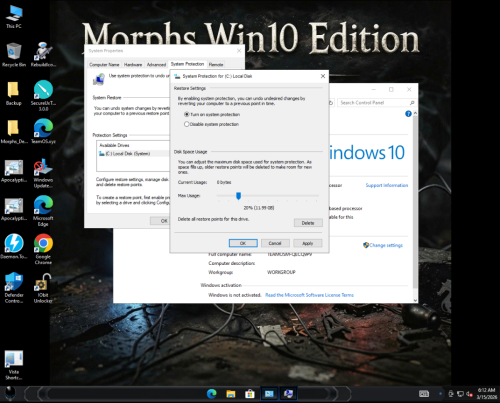
Task: Click the Search Control Panel field
Action: [376, 103]
